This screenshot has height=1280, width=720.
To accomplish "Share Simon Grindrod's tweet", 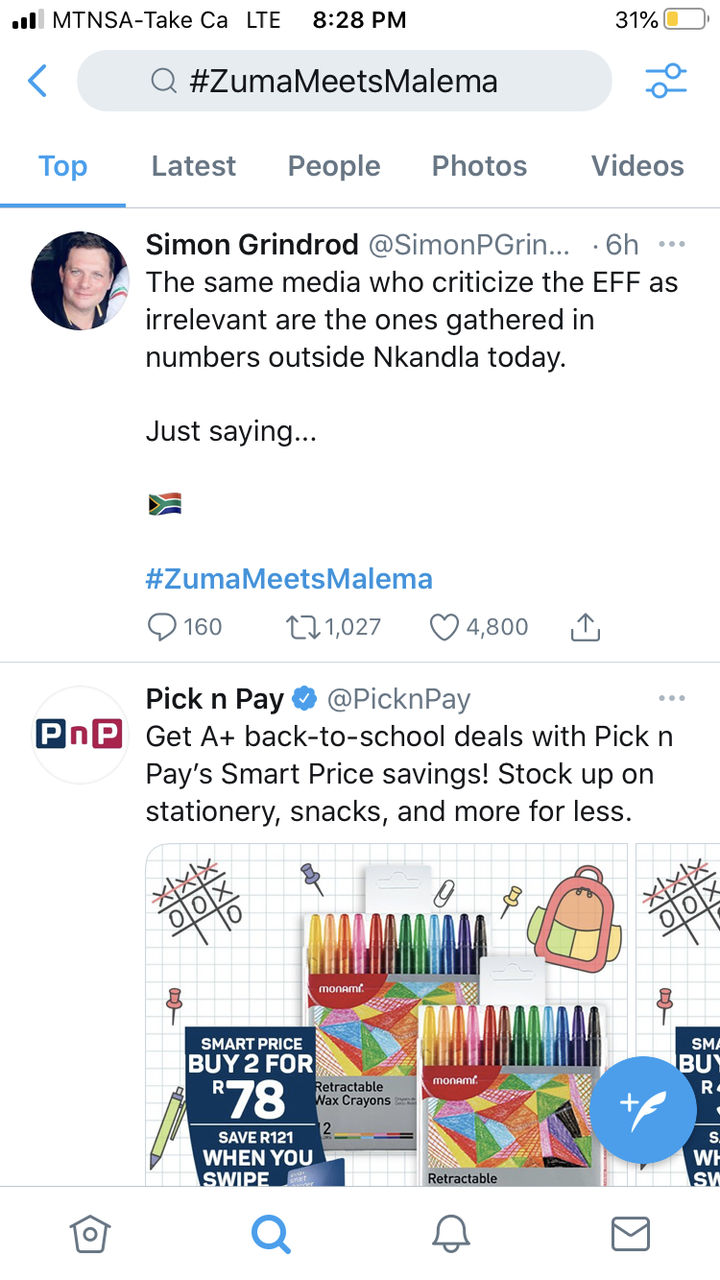I will [x=585, y=627].
